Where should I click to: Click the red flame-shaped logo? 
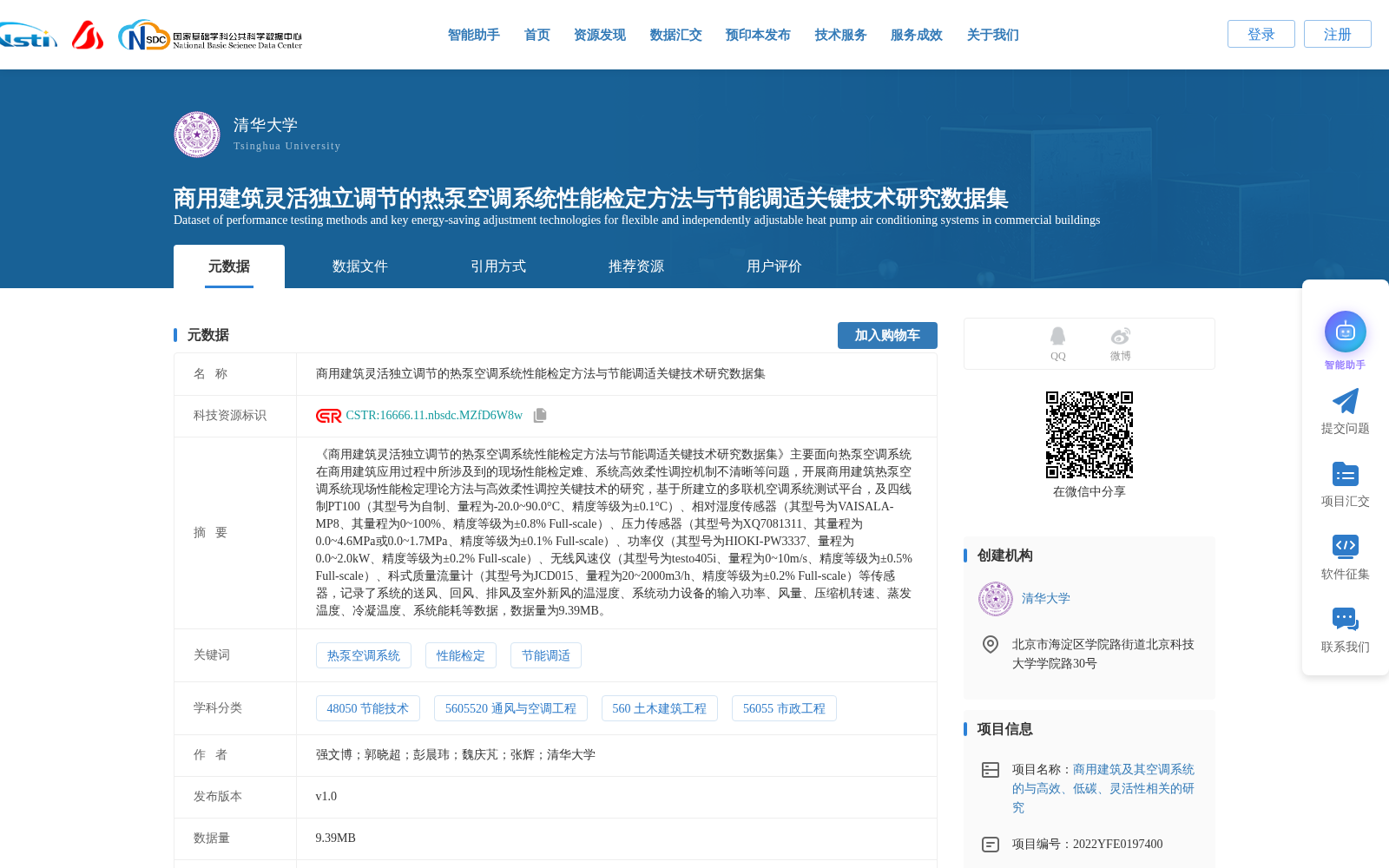(x=88, y=35)
